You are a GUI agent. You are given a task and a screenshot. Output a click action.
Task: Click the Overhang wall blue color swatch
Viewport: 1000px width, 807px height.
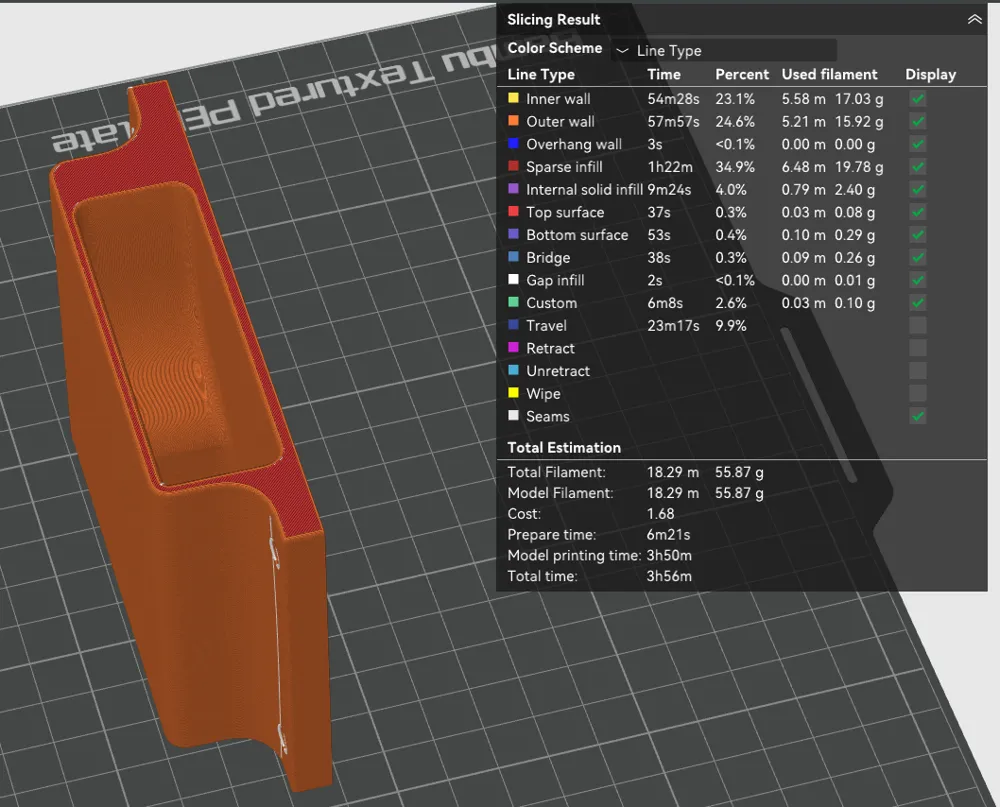(513, 144)
